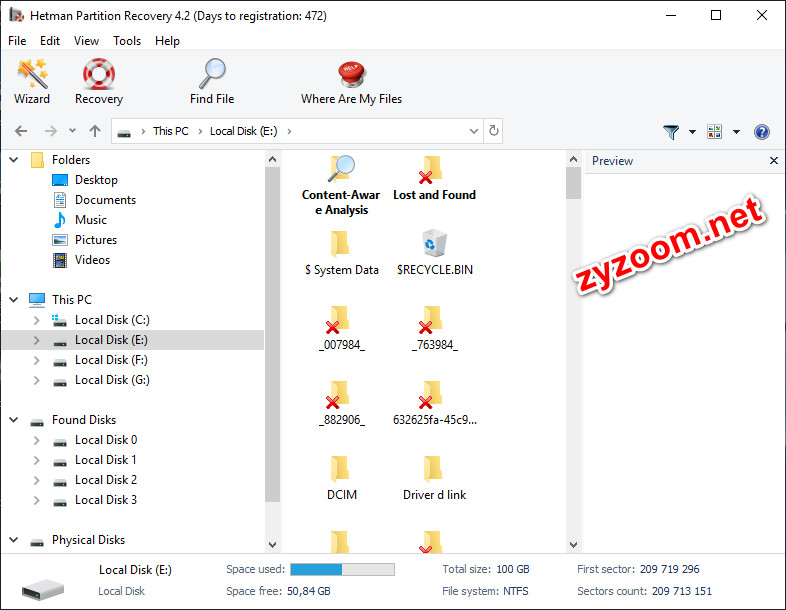
Task: Open the Driver d link folder
Action: pos(434,478)
